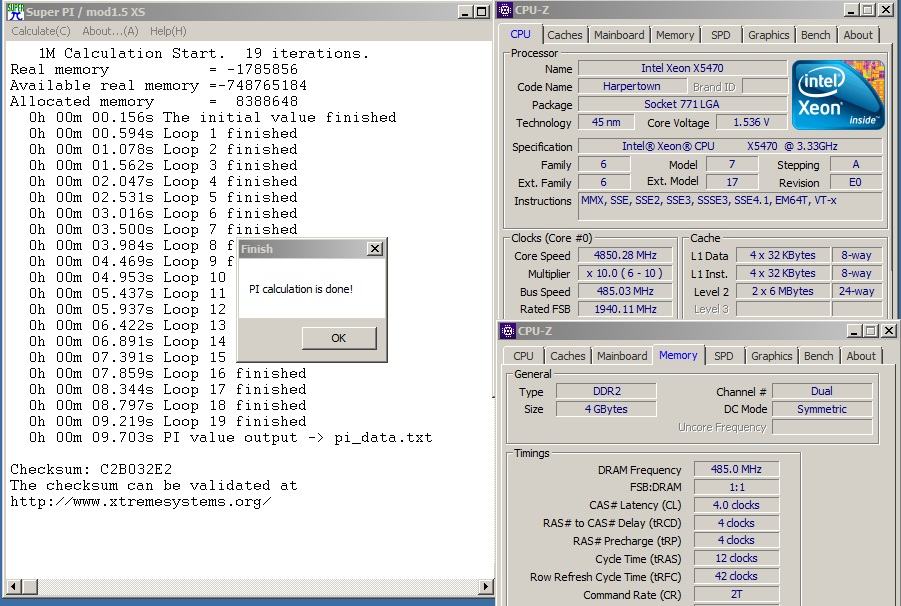This screenshot has width=901, height=606.
Task: Select the CPU tab in the top CPU-Z window
Action: [521, 34]
